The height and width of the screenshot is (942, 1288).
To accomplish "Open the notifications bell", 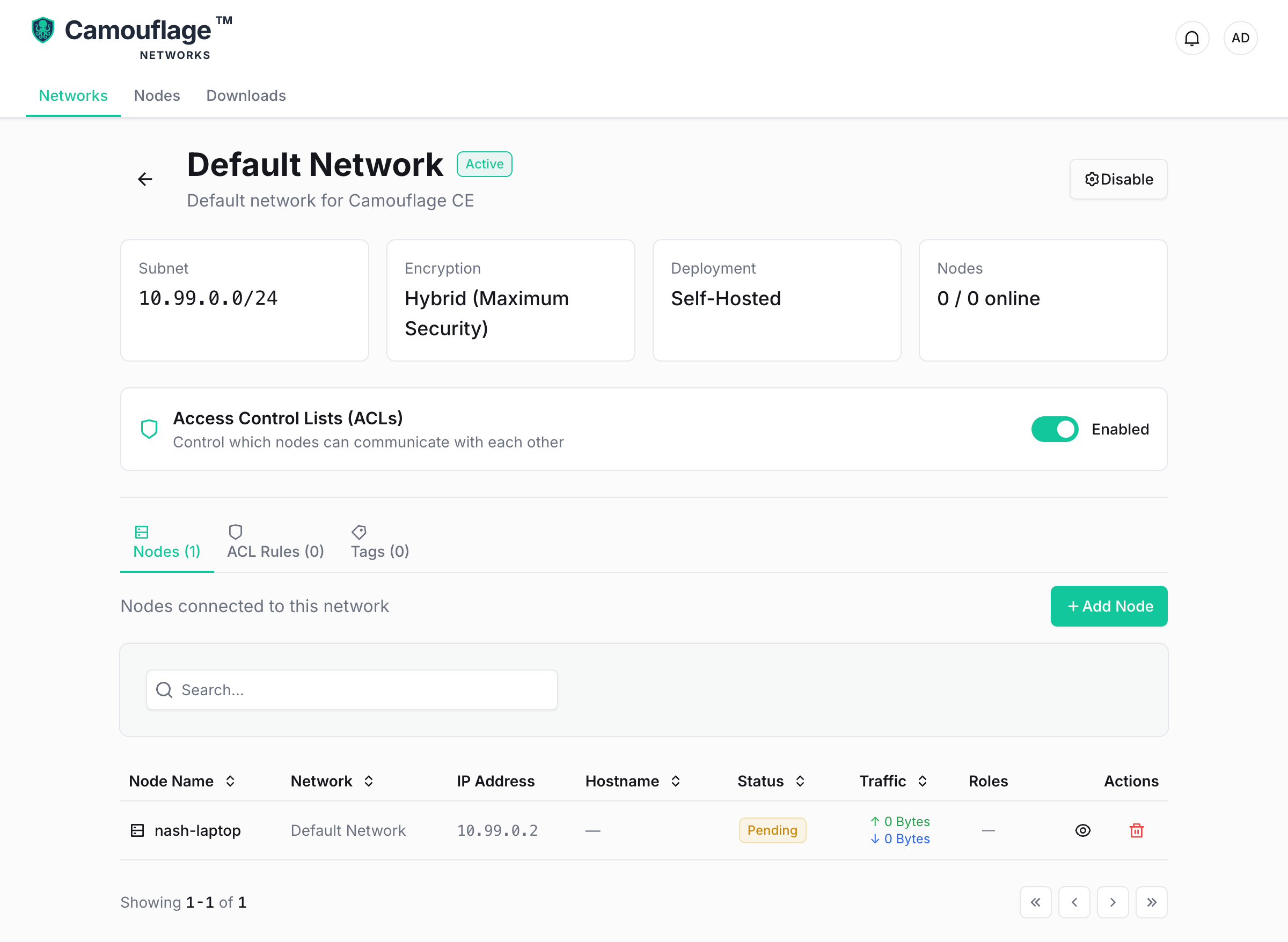I will tap(1191, 38).
